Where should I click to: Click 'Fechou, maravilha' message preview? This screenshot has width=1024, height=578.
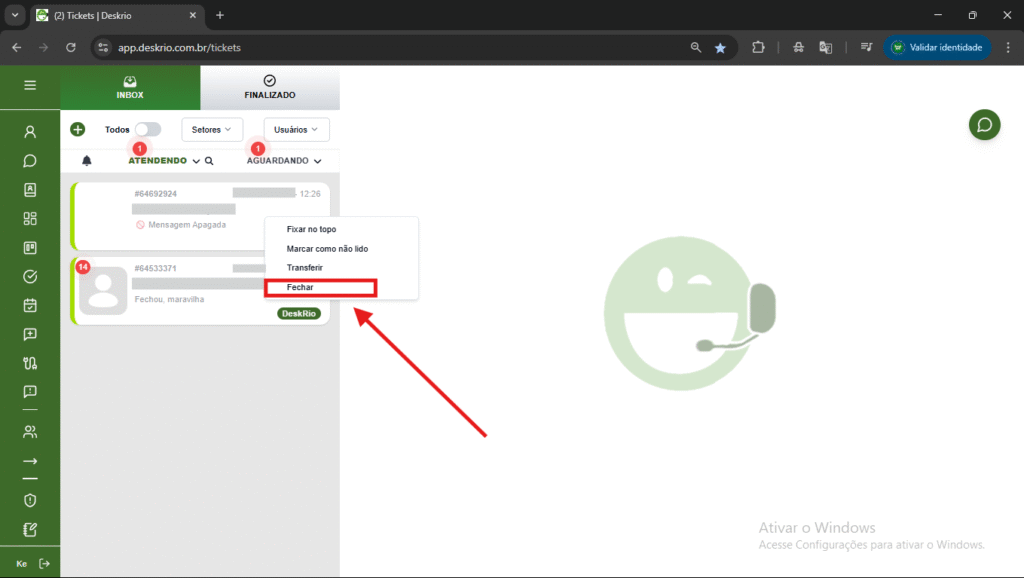169,299
